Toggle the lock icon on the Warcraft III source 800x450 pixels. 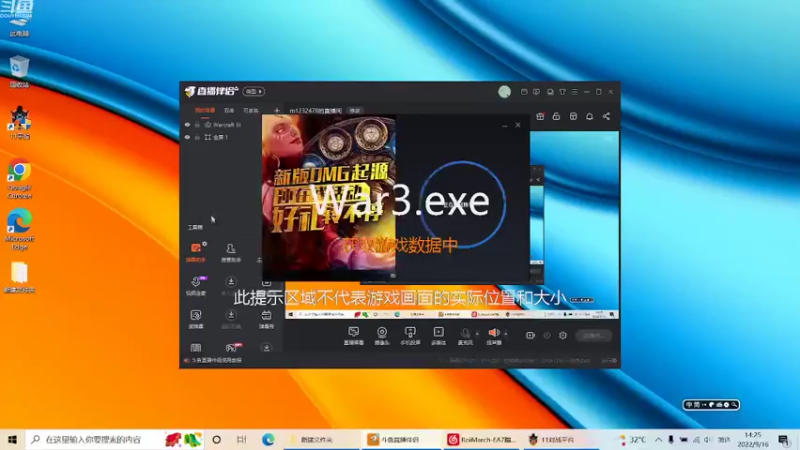[x=197, y=124]
